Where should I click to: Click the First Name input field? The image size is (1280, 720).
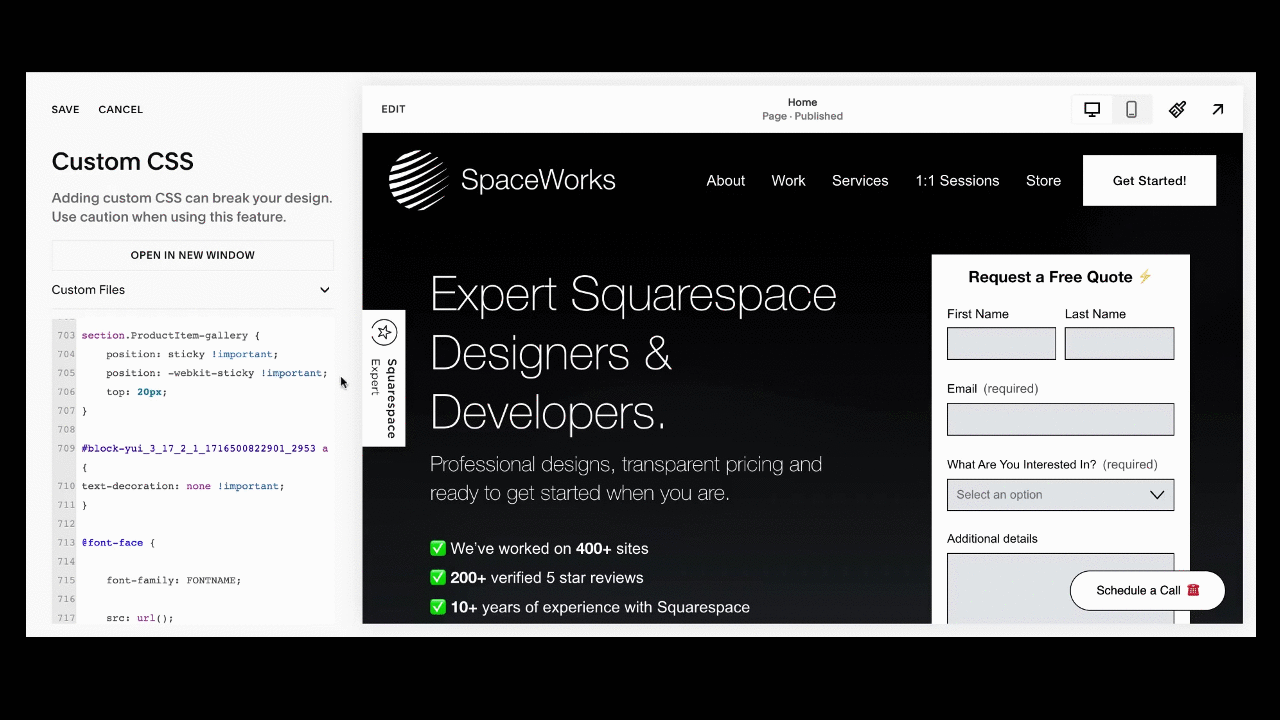[x=1001, y=344]
